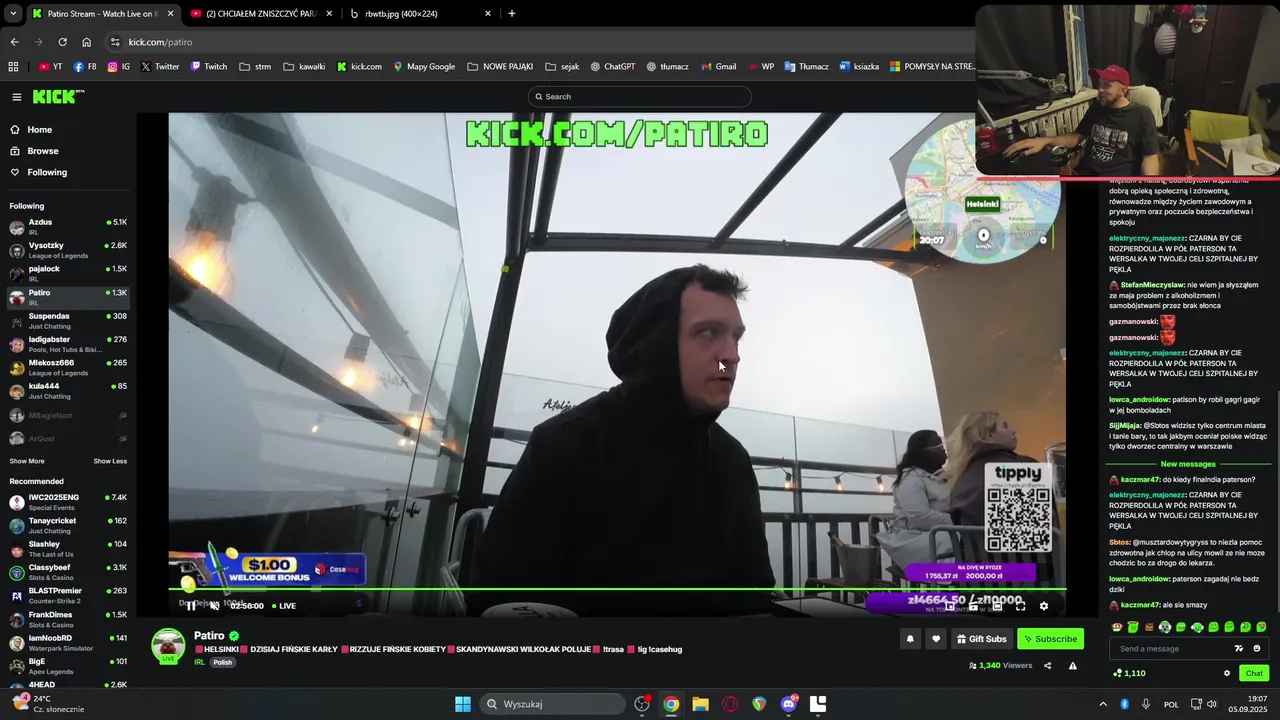Open Suspendas channel in Following list
This screenshot has height=720, width=1280.
pyautogui.click(x=67, y=320)
